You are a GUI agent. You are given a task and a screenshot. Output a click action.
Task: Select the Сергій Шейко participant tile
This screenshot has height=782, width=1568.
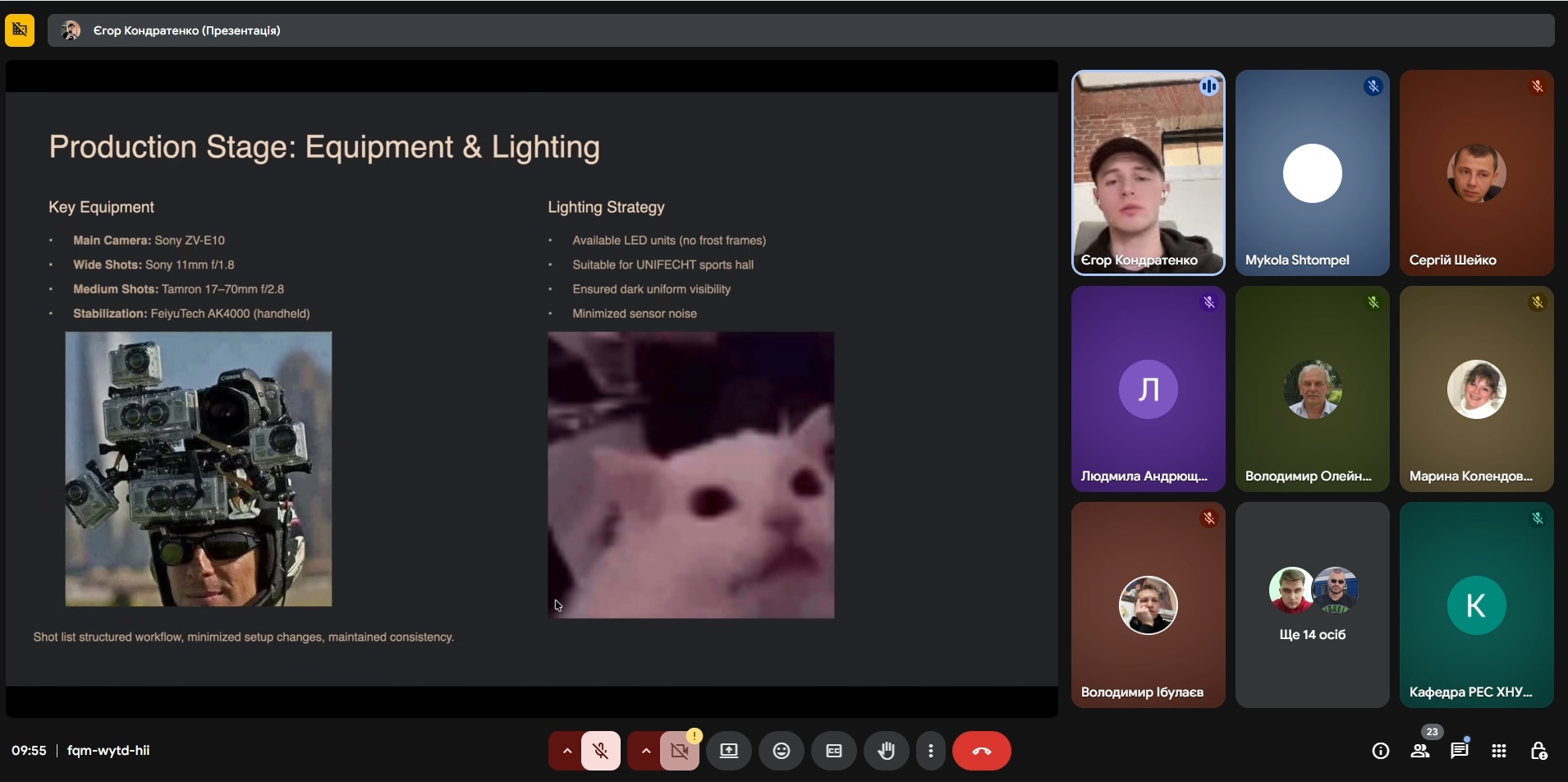pyautogui.click(x=1476, y=172)
